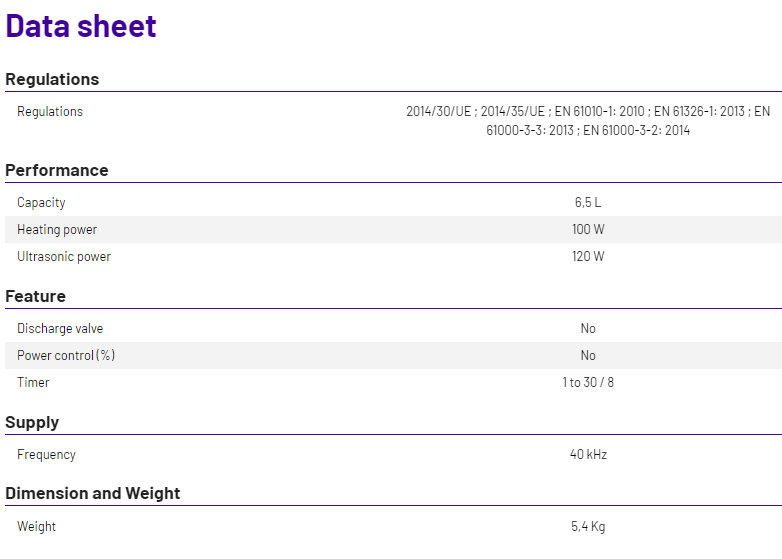The image size is (782, 559).
Task: Click the 120 W ultrasonic value
Action: pyautogui.click(x=588, y=256)
